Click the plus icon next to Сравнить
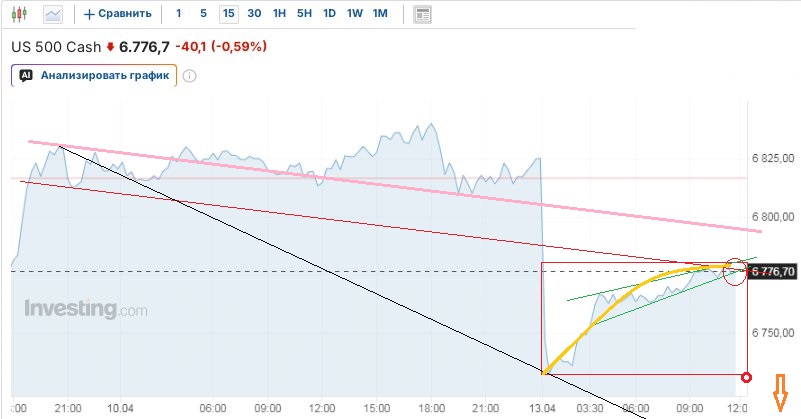This screenshot has width=801, height=419. coord(90,14)
